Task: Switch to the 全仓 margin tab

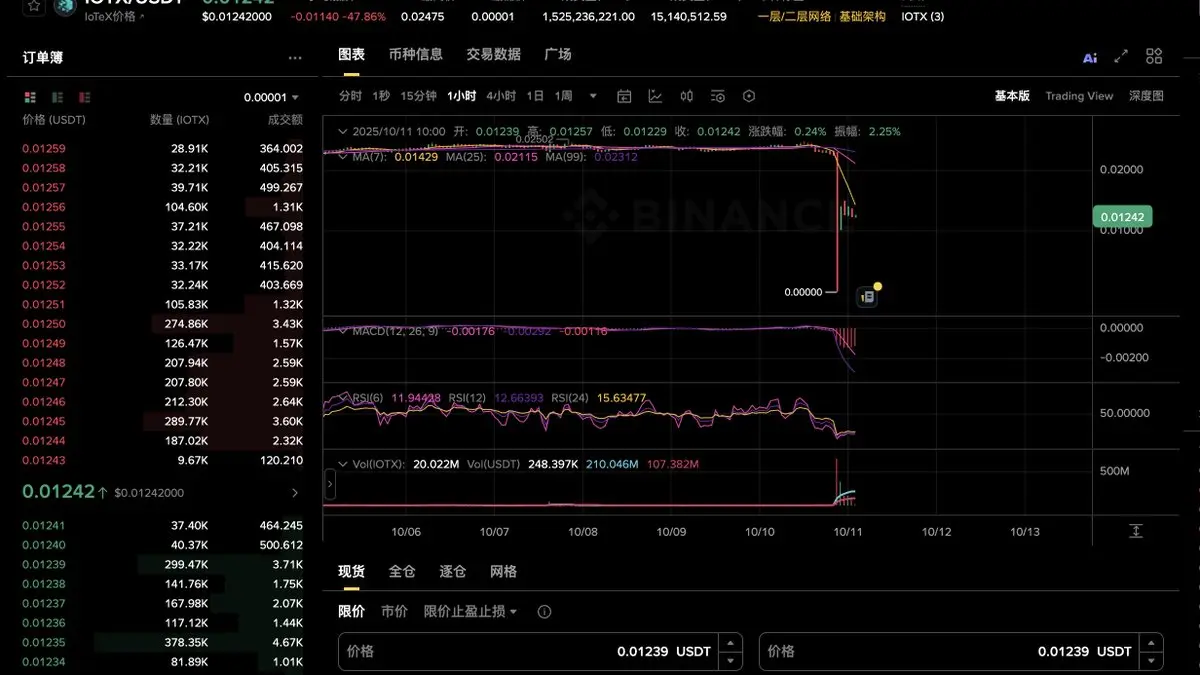Action: point(402,571)
